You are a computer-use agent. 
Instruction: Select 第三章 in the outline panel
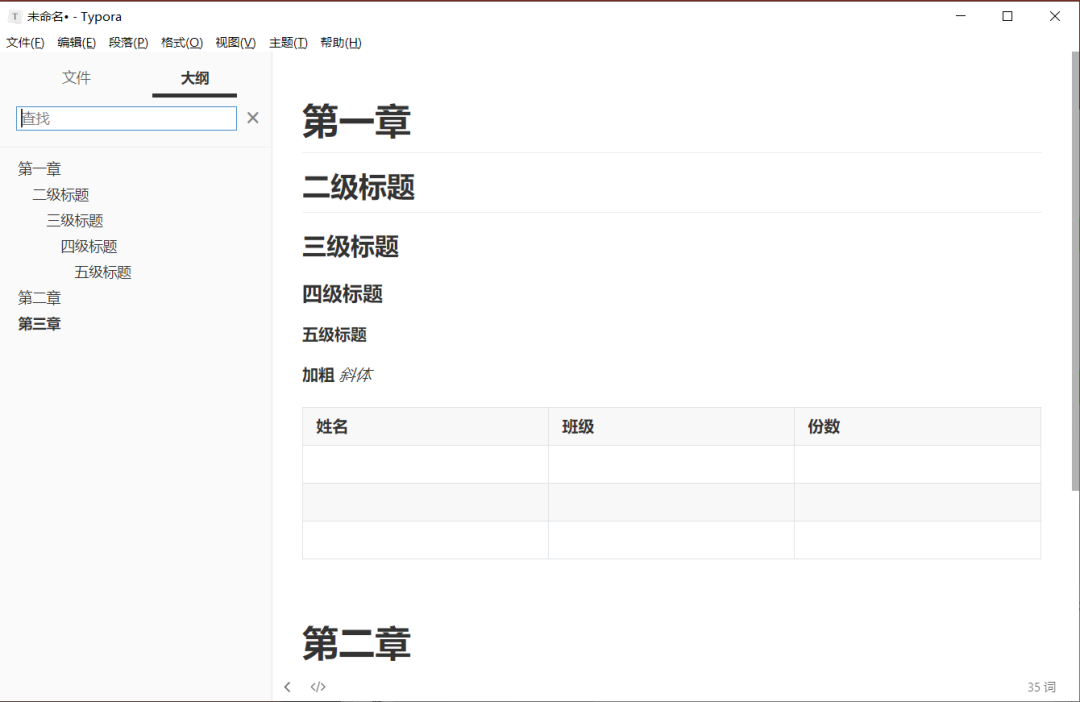[x=38, y=323]
